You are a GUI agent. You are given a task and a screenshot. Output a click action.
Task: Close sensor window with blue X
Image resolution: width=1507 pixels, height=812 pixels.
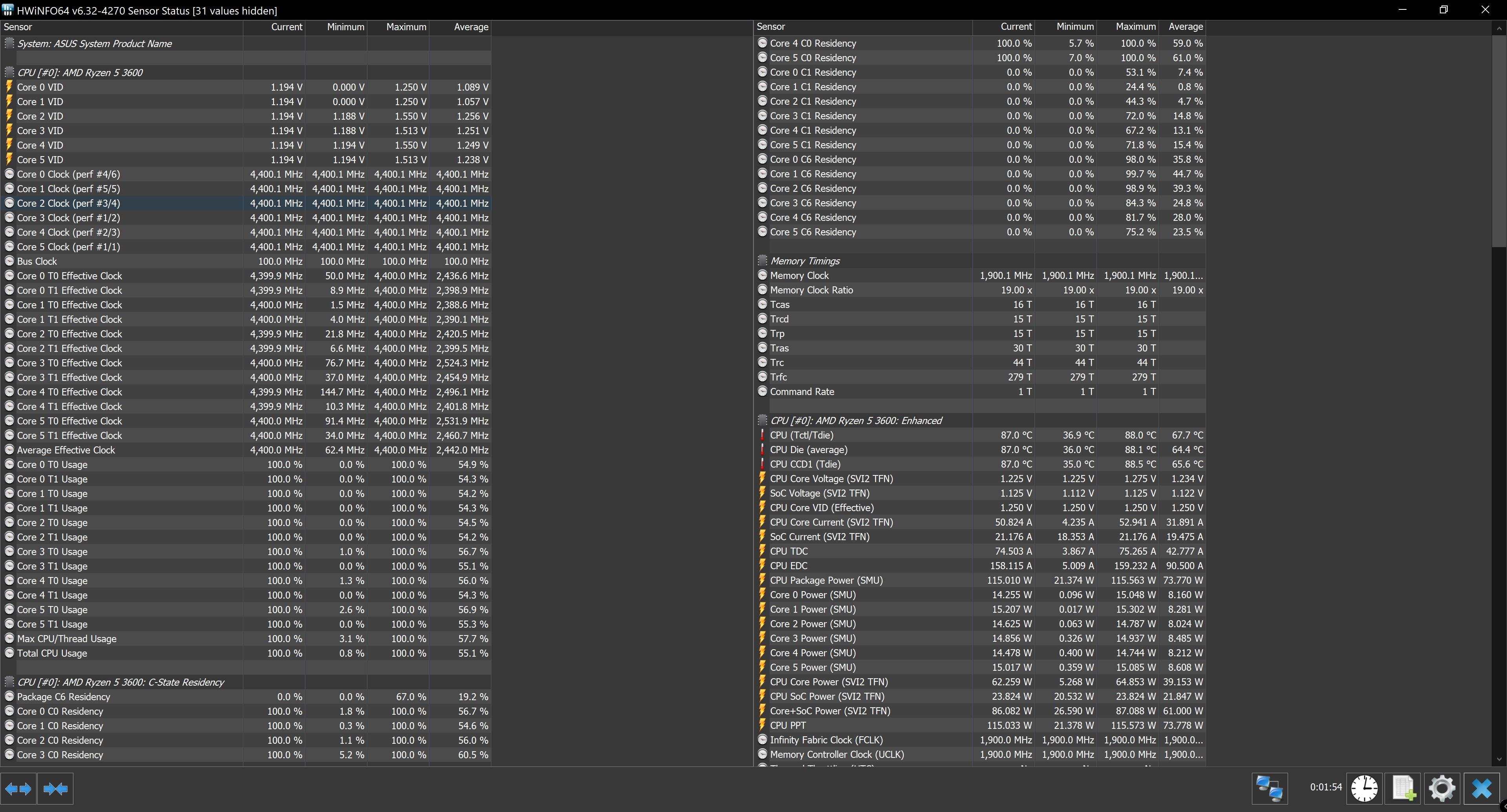tap(1481, 788)
